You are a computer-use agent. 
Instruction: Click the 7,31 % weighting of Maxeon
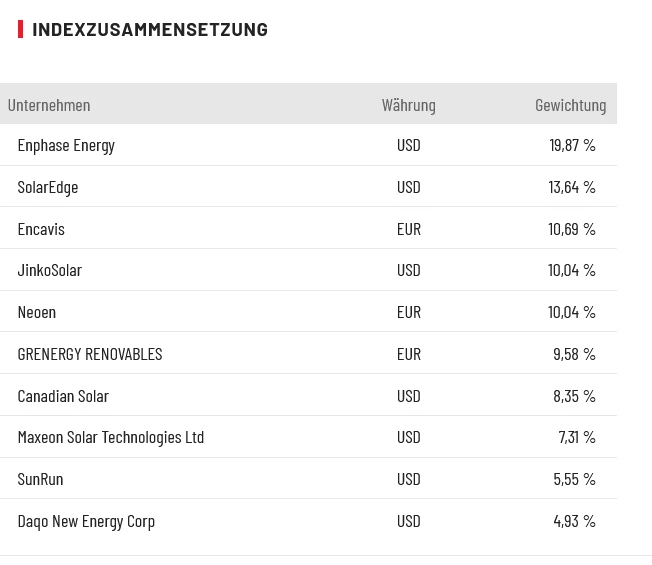[576, 437]
